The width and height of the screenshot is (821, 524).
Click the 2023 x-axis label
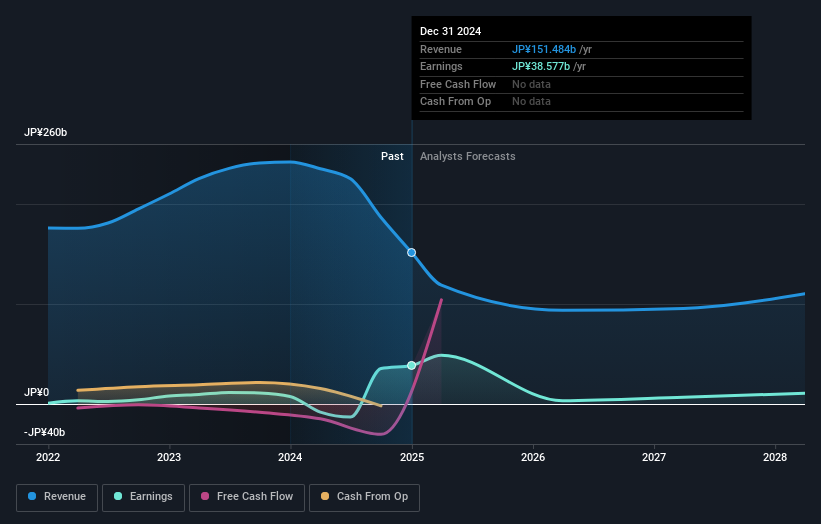pyautogui.click(x=169, y=457)
